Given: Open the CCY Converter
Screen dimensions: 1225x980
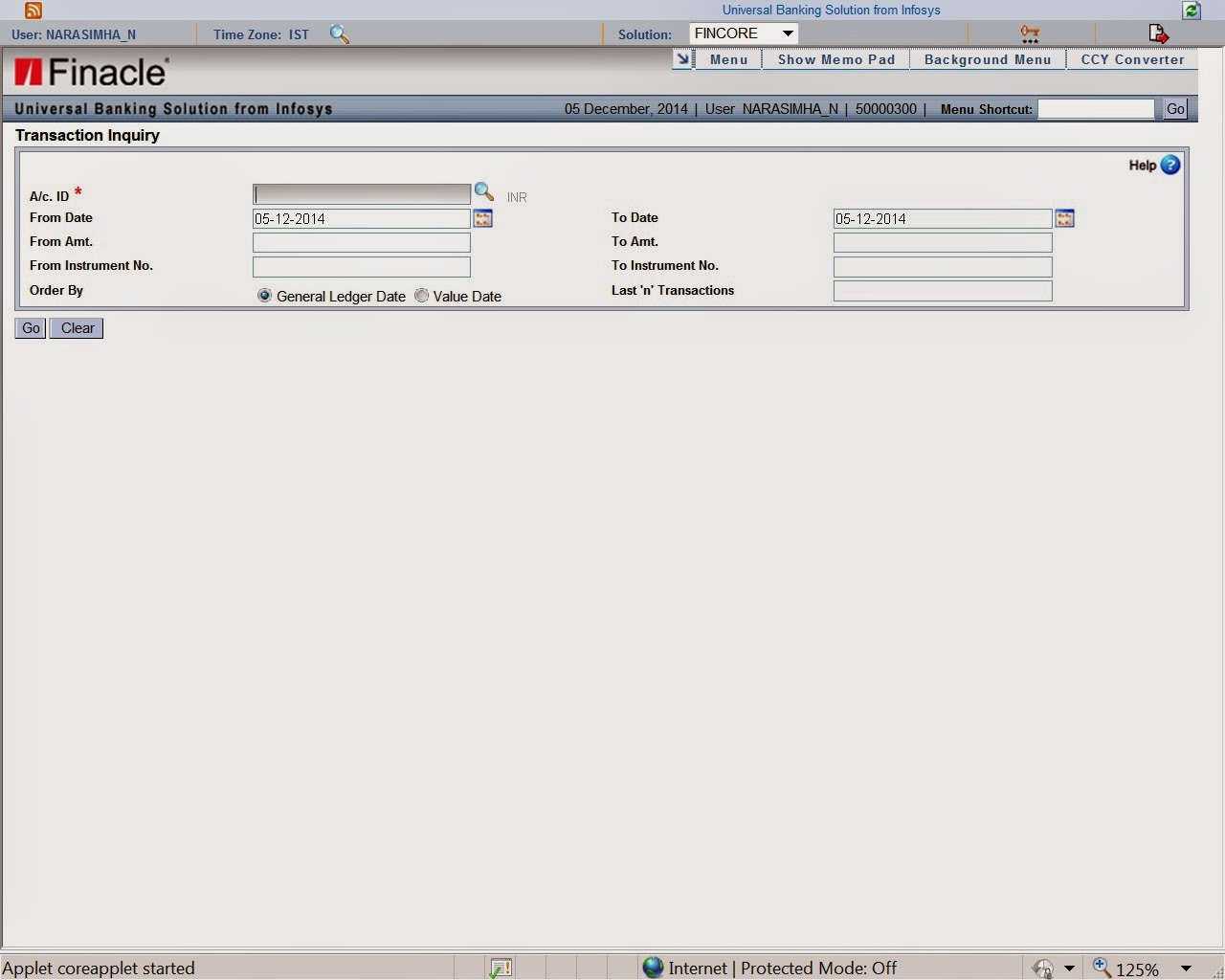Looking at the screenshot, I should tap(1133, 59).
